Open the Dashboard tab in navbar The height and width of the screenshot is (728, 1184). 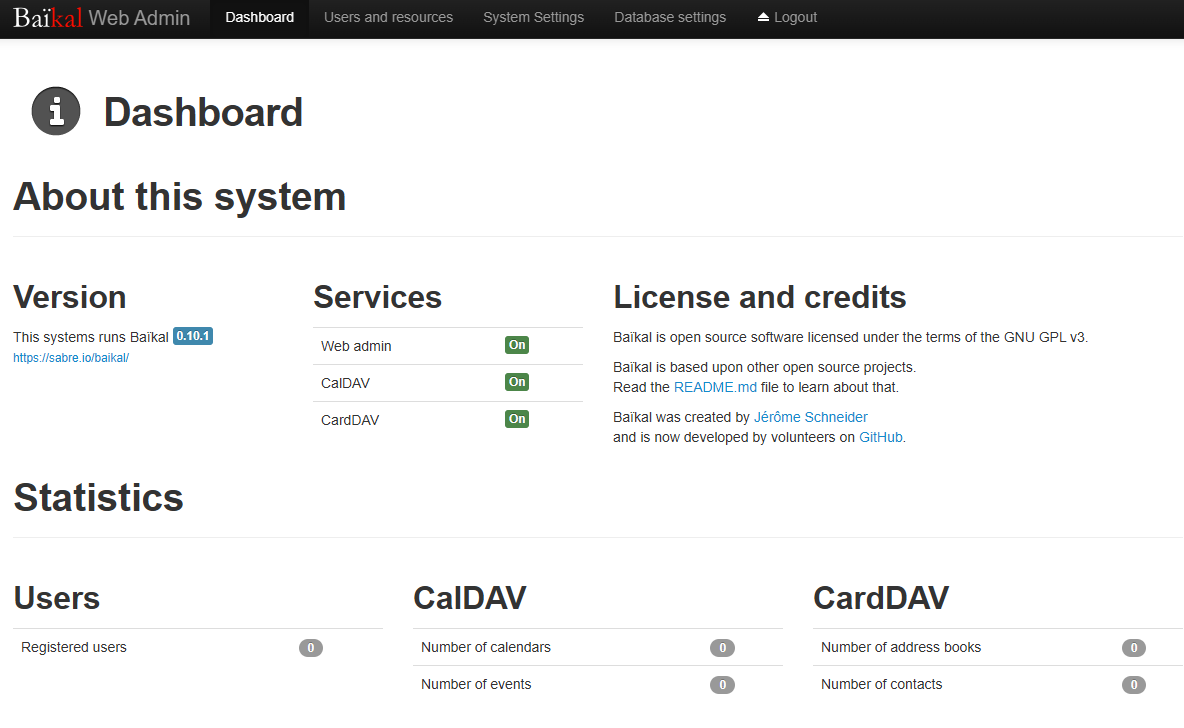pos(260,17)
